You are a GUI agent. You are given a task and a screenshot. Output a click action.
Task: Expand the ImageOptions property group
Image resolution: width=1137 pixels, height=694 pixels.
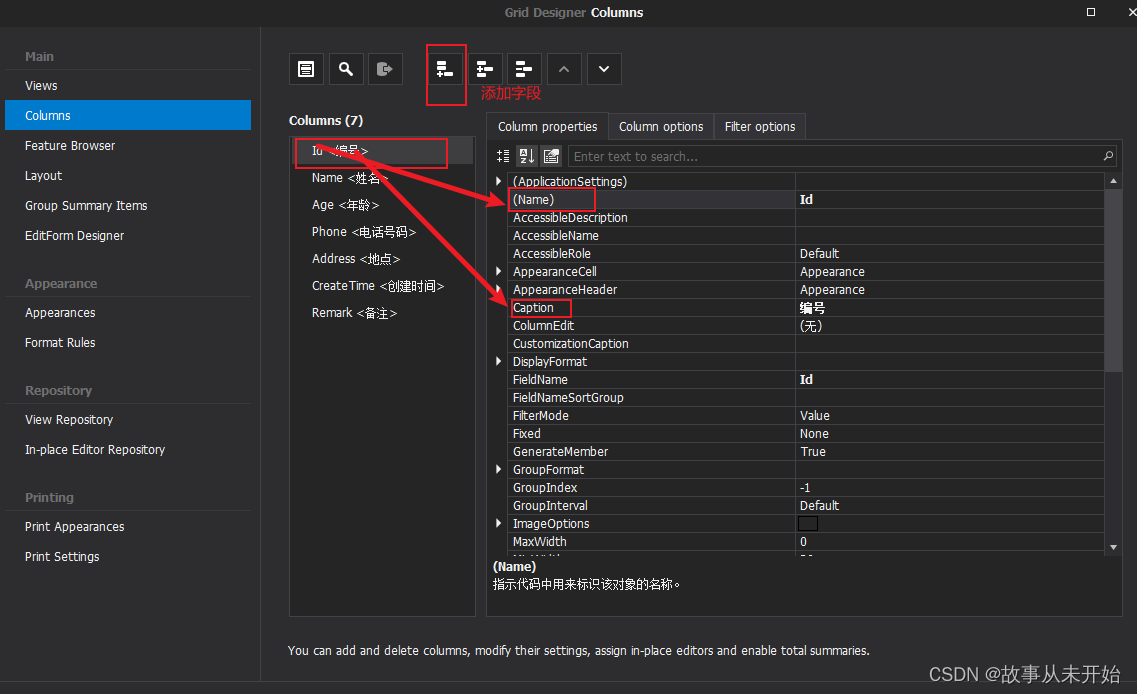(x=497, y=523)
